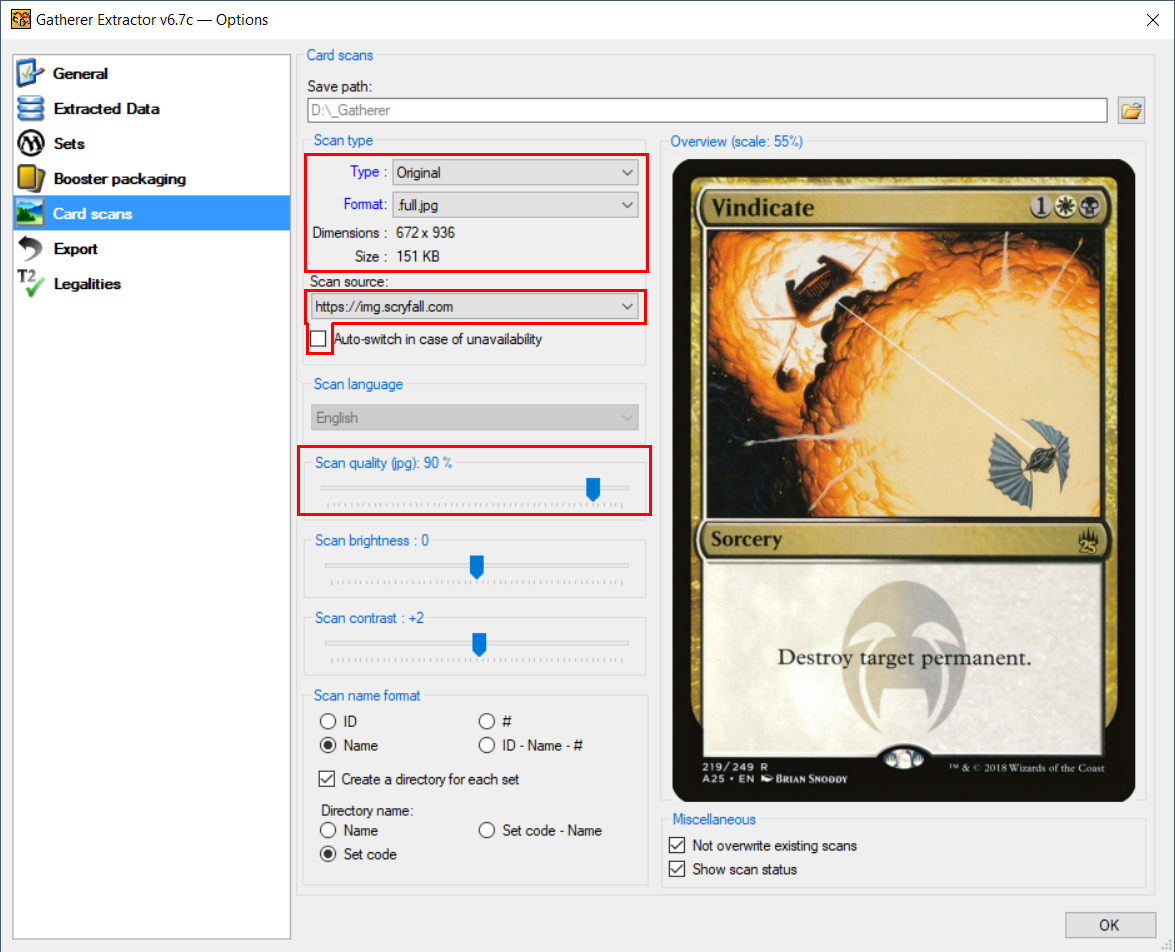Click the General settings icon in sidebar
This screenshot has height=952, width=1175.
click(x=31, y=73)
